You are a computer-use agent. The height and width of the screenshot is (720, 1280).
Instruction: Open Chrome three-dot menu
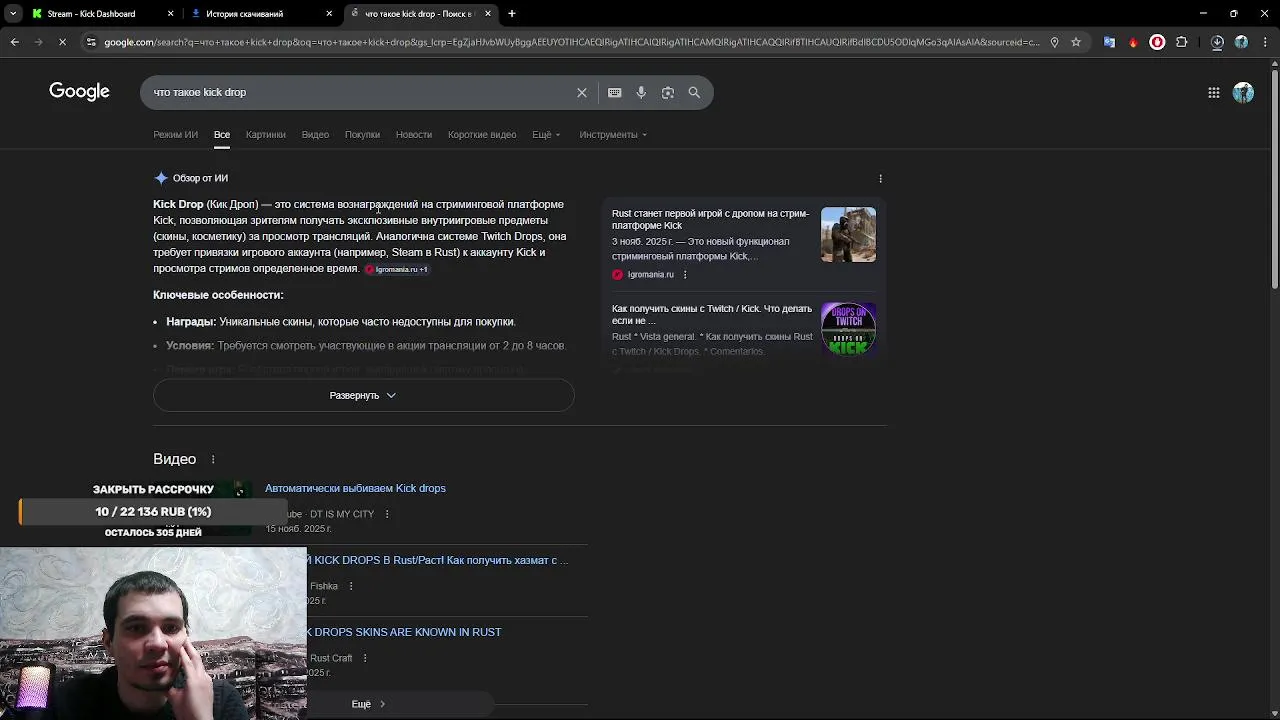pos(1264,42)
